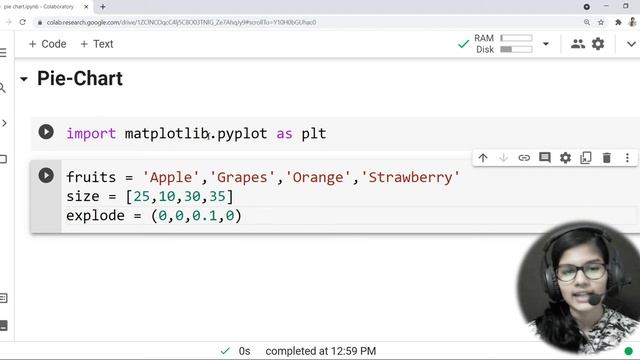
Task: Click the size list code line
Action: point(150,196)
